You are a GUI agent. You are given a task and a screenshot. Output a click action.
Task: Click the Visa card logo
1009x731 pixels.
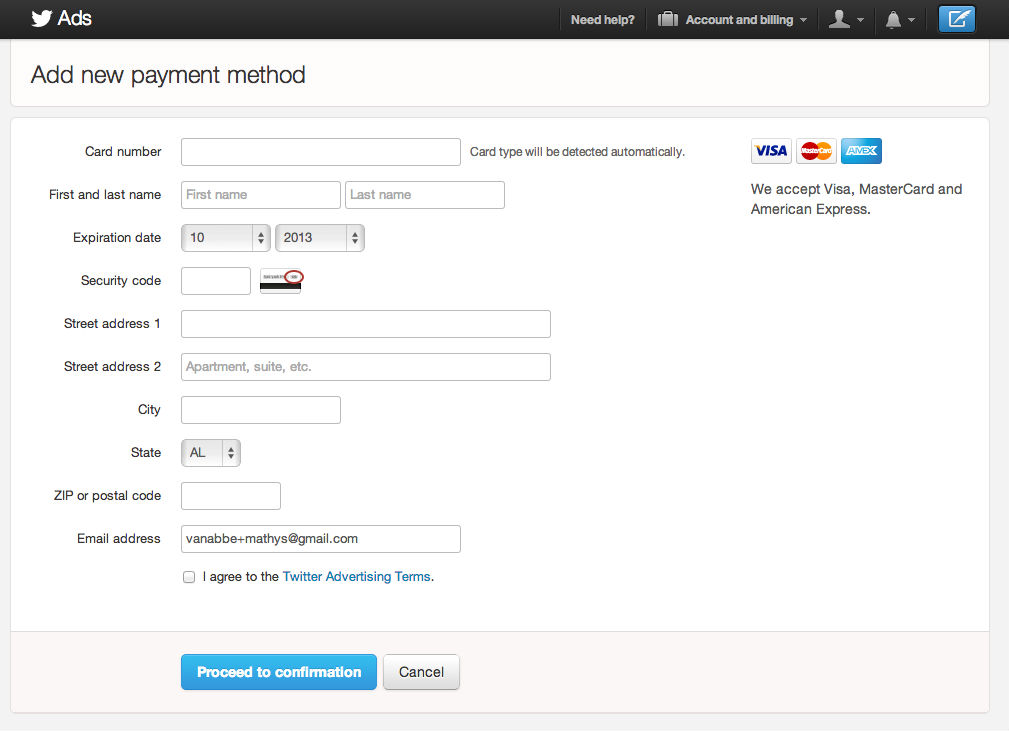(771, 151)
